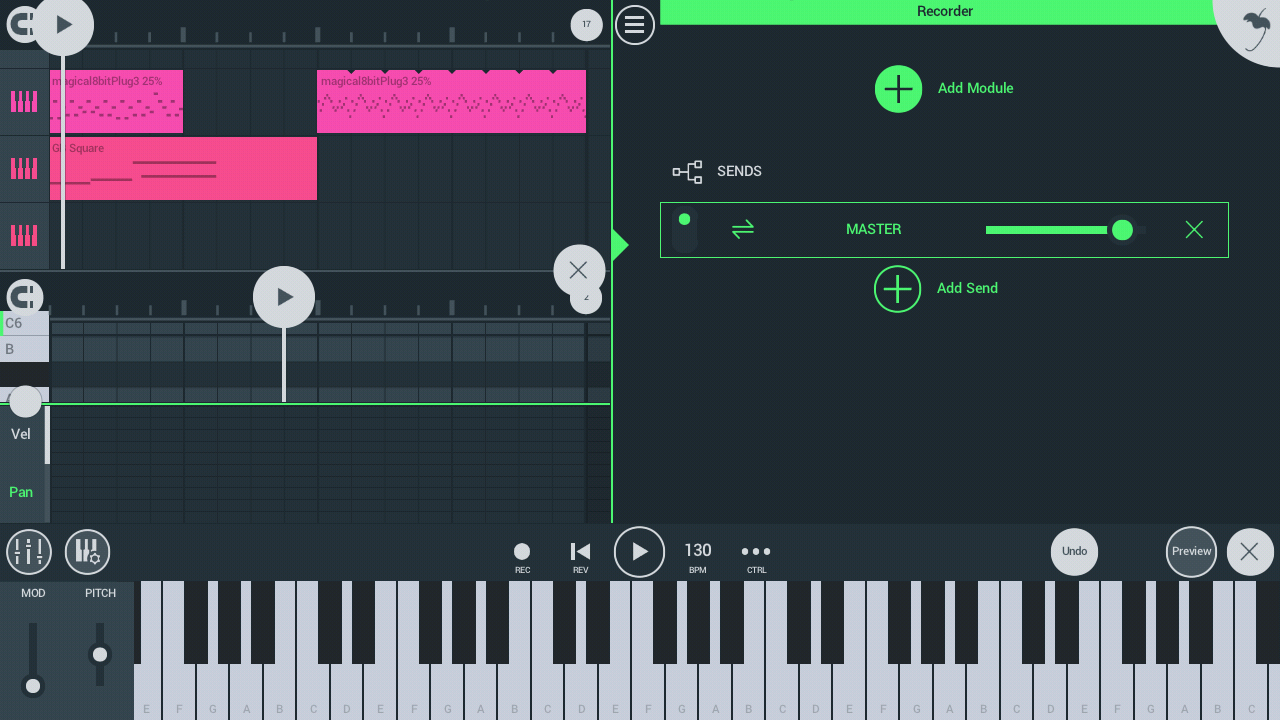Click the bar count 17 badge
This screenshot has width=1280, height=720.
(586, 25)
